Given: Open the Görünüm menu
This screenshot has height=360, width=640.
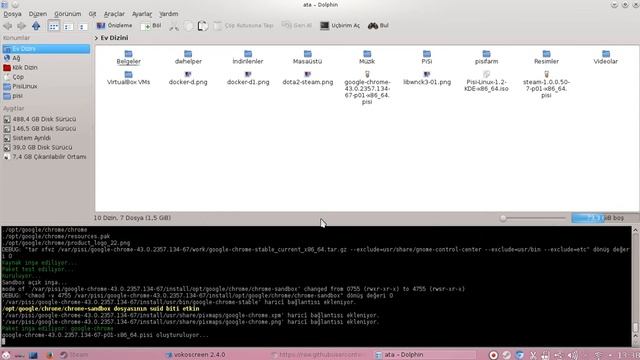Looking at the screenshot, I should [68, 14].
